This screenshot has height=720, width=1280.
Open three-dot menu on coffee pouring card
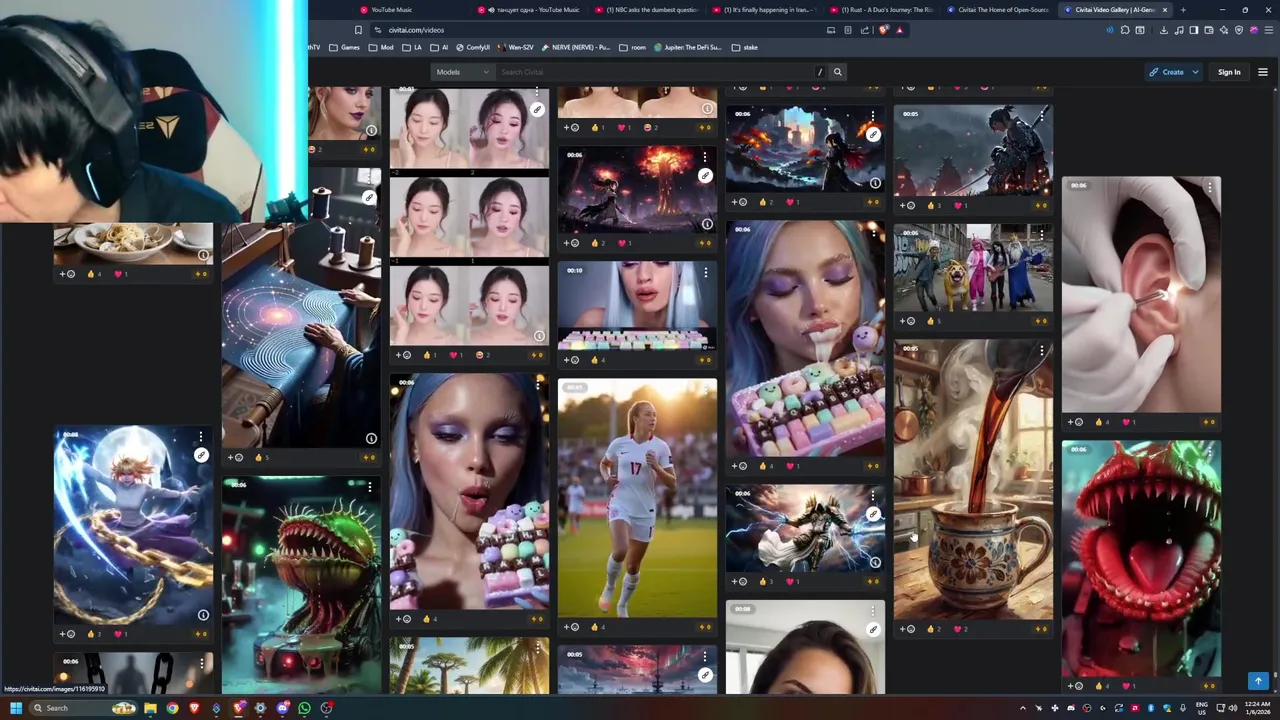[1042, 350]
